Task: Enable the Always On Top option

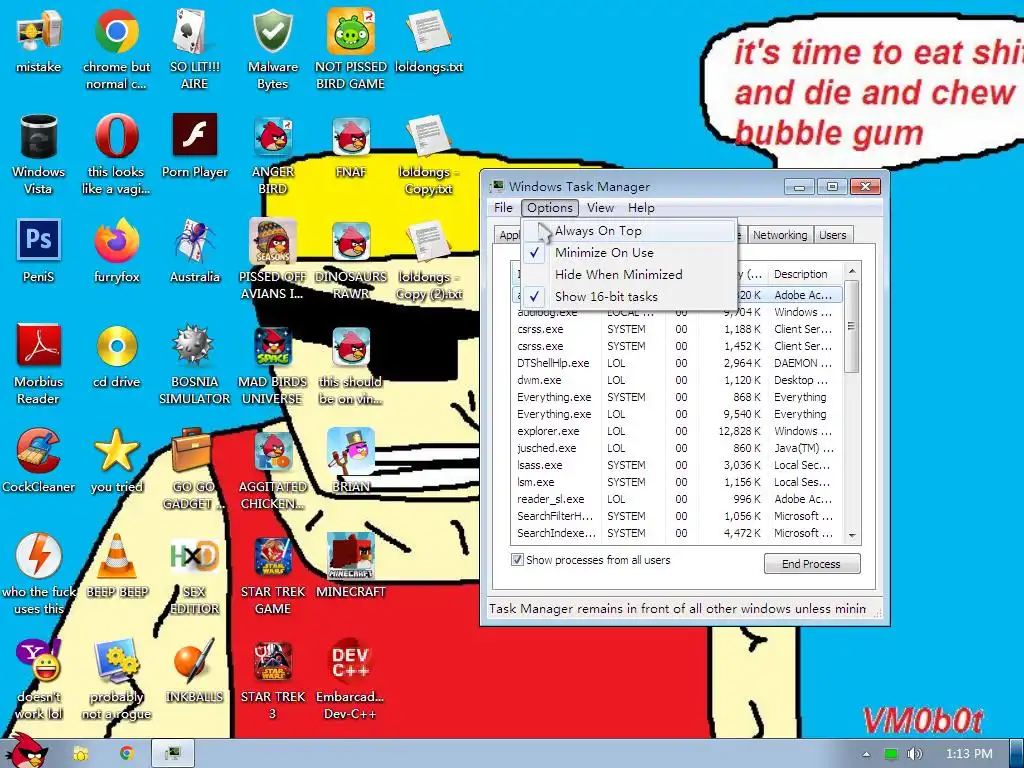Action: [x=630, y=231]
